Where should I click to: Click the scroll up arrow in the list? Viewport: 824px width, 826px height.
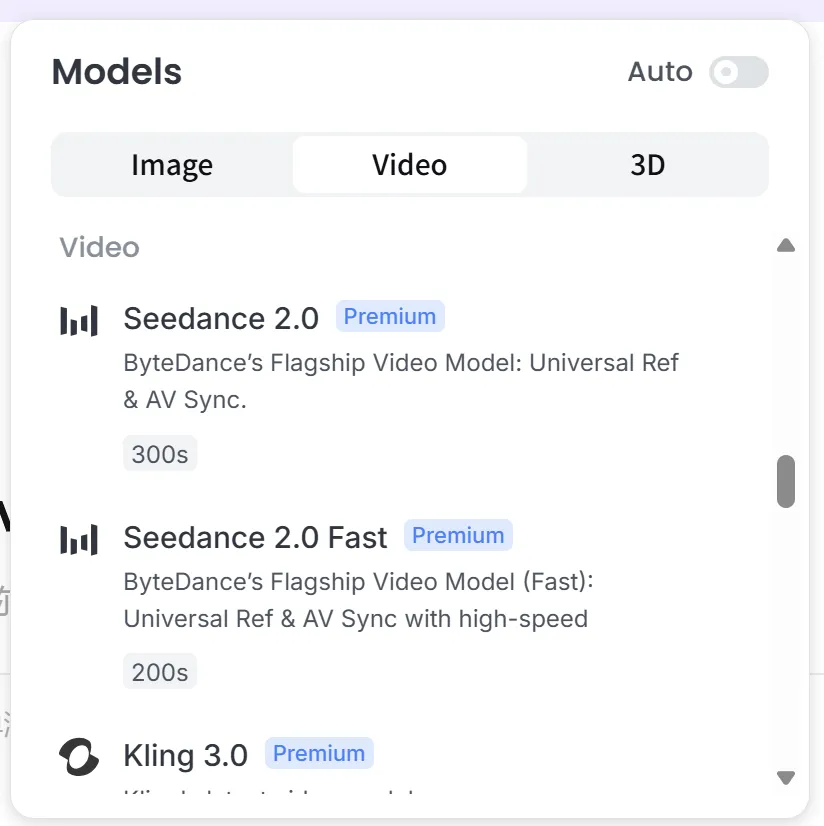(x=786, y=245)
